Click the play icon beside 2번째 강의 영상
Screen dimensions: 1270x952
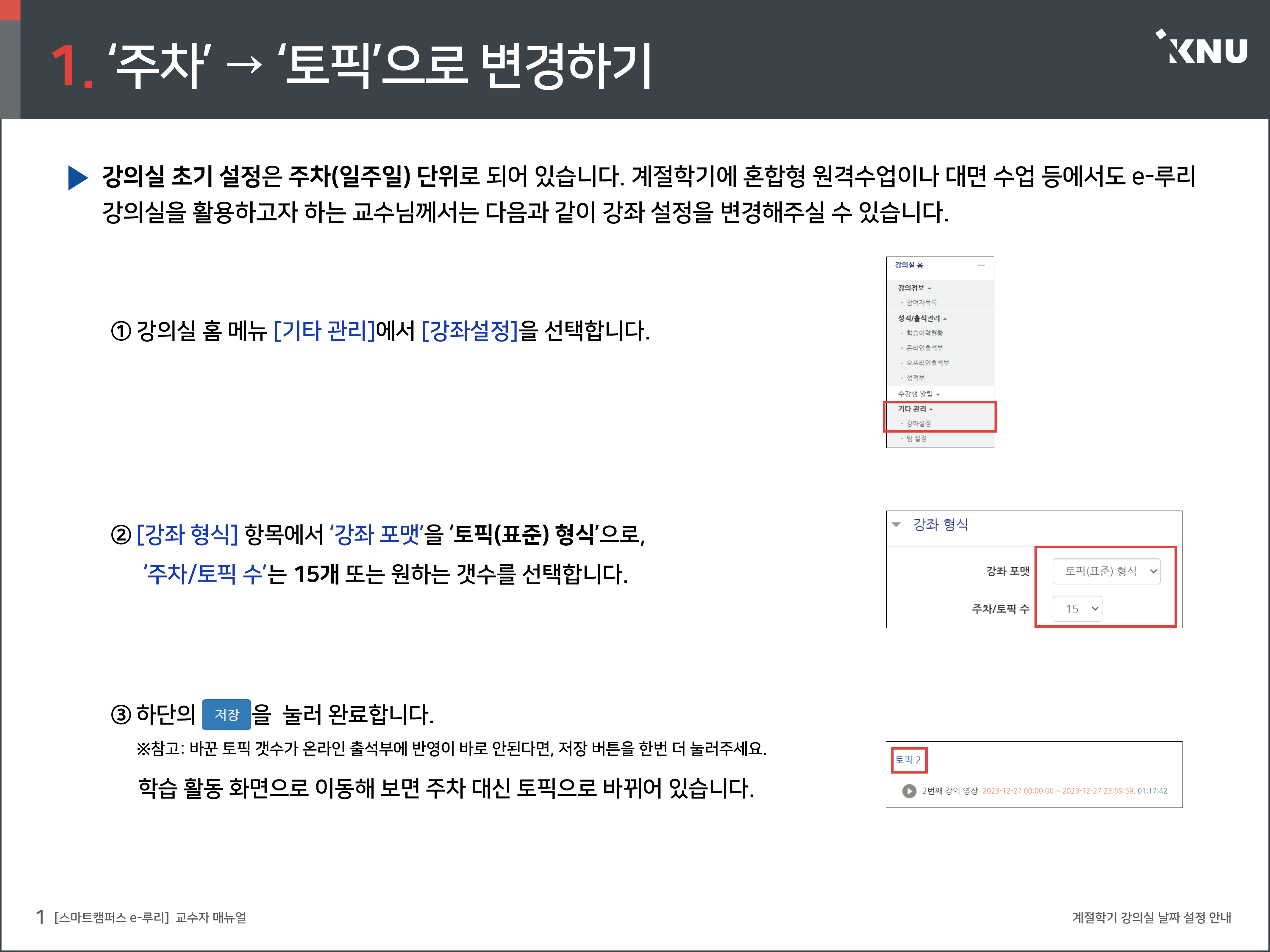tap(909, 791)
